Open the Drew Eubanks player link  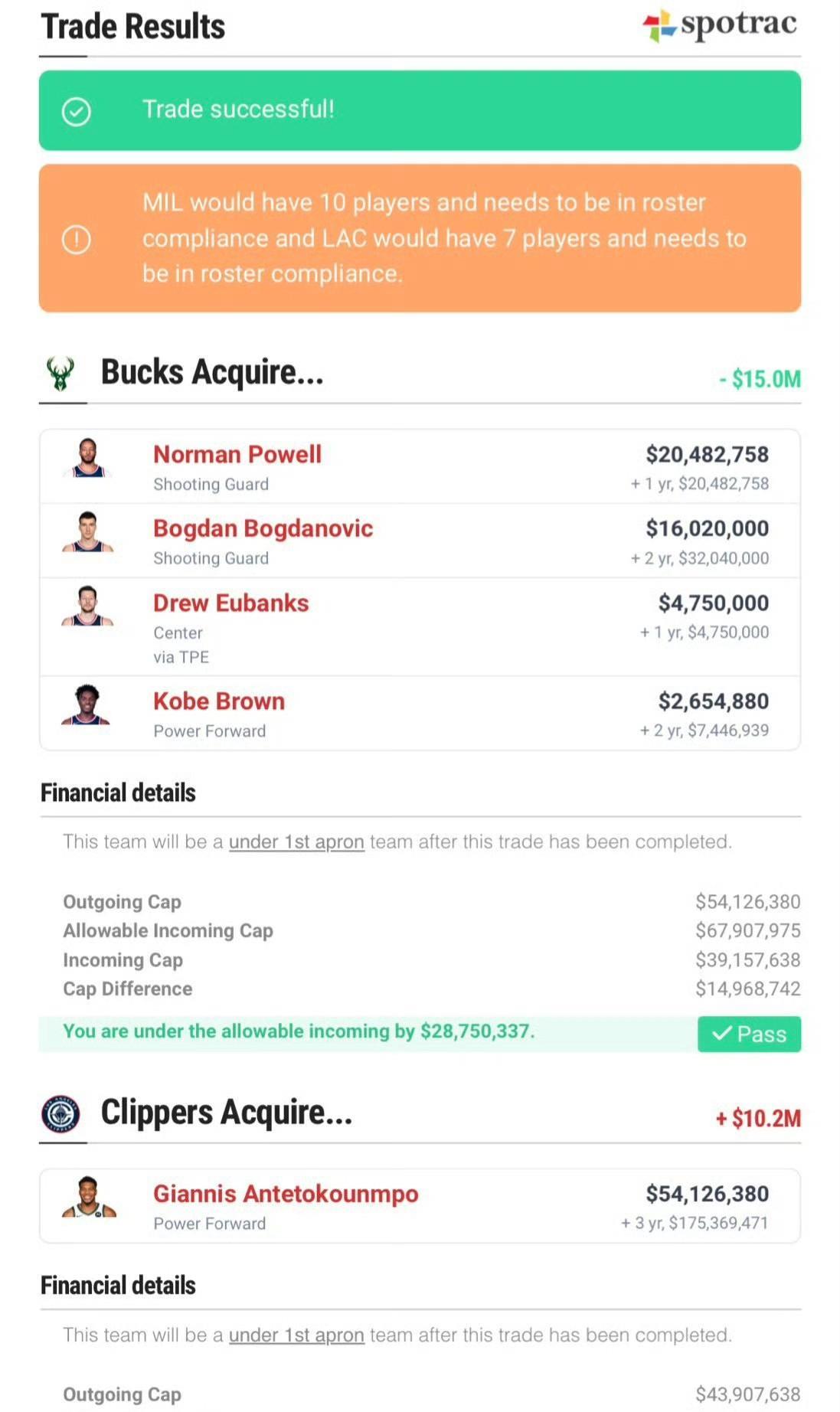(x=230, y=603)
